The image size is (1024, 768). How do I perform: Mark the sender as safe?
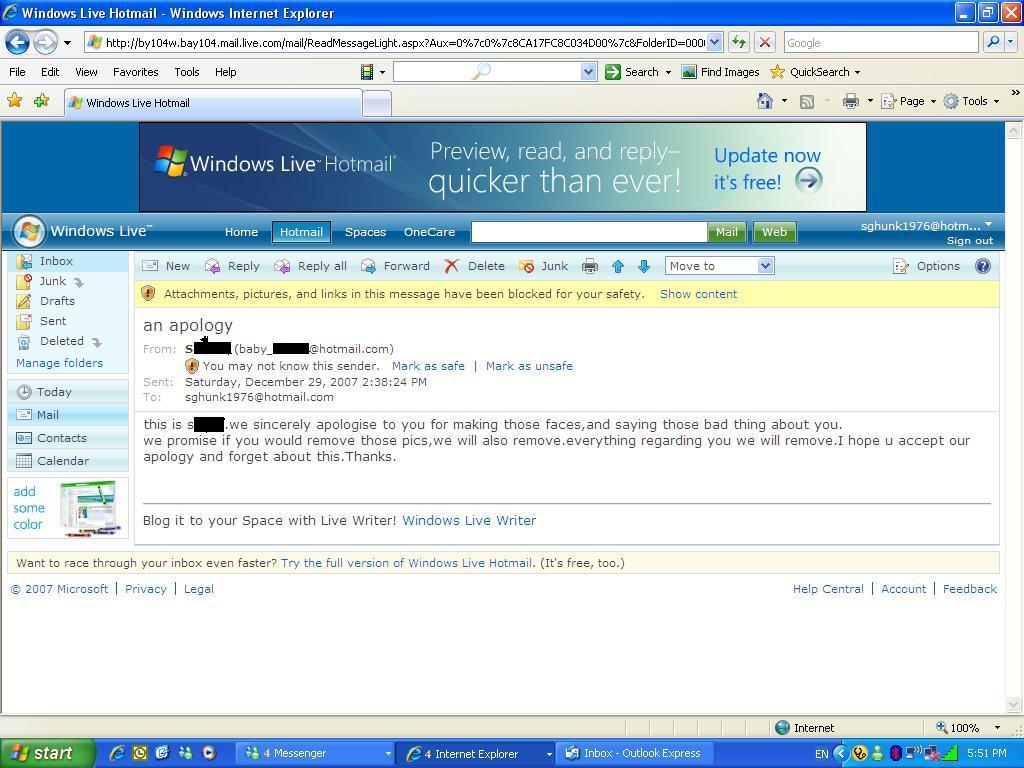[x=428, y=366]
